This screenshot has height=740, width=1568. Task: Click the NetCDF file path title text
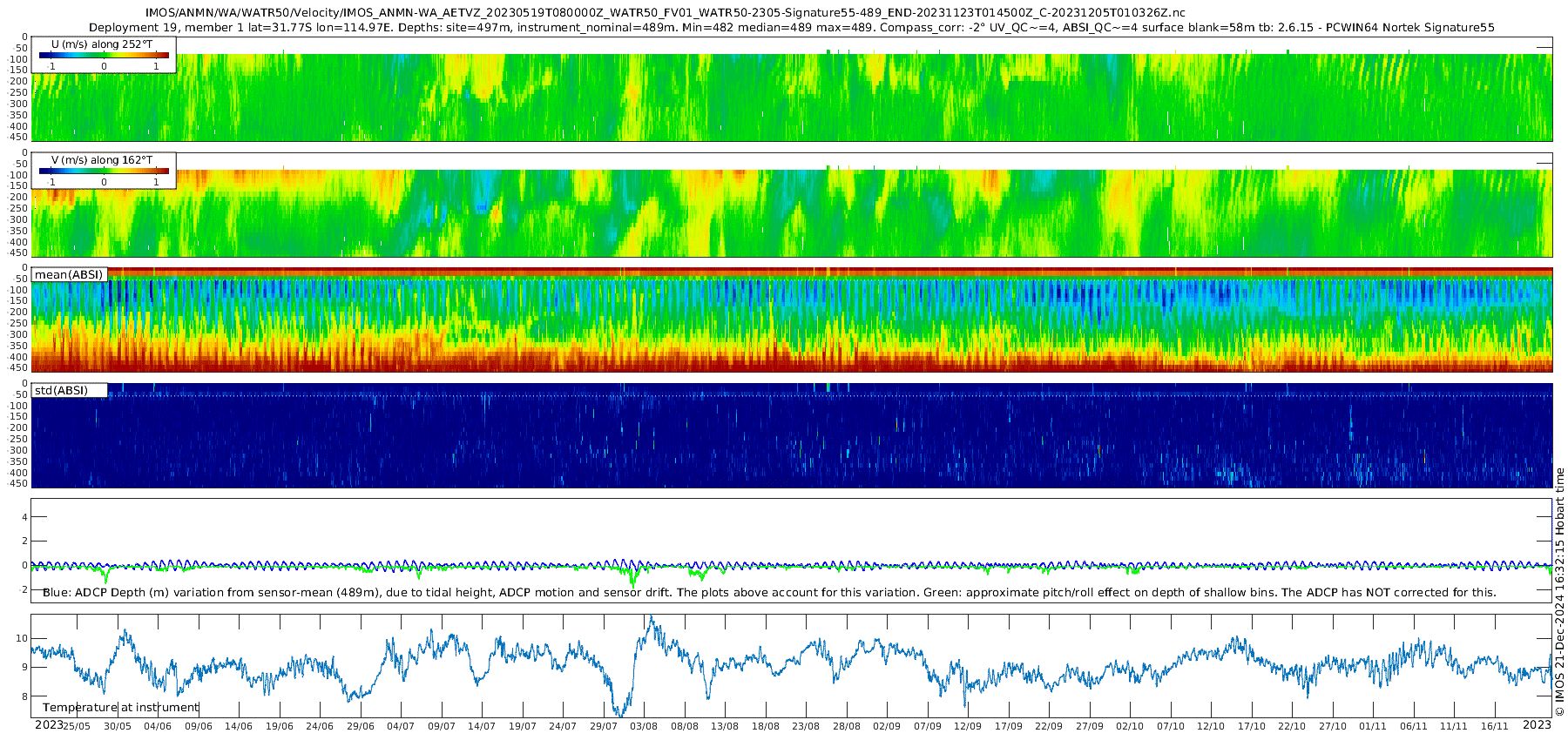tap(665, 13)
